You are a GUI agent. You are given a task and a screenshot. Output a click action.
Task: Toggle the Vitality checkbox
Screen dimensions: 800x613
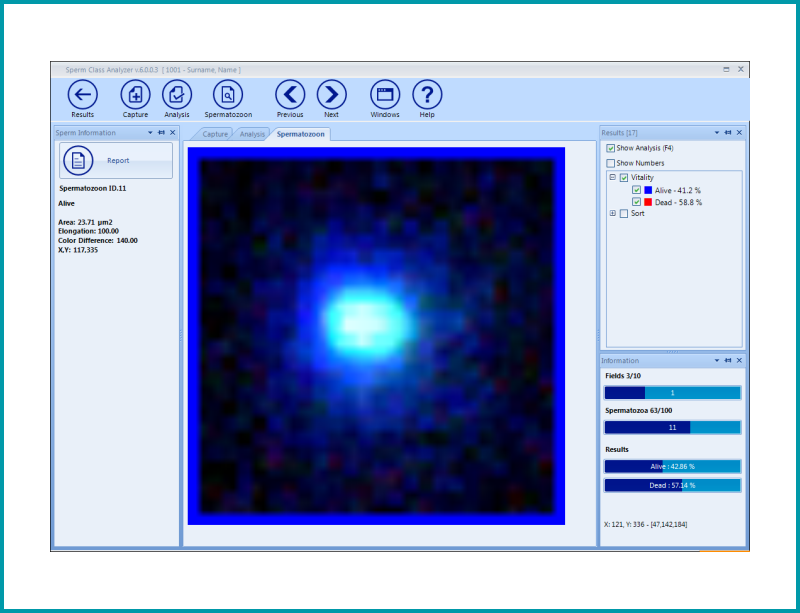point(623,178)
